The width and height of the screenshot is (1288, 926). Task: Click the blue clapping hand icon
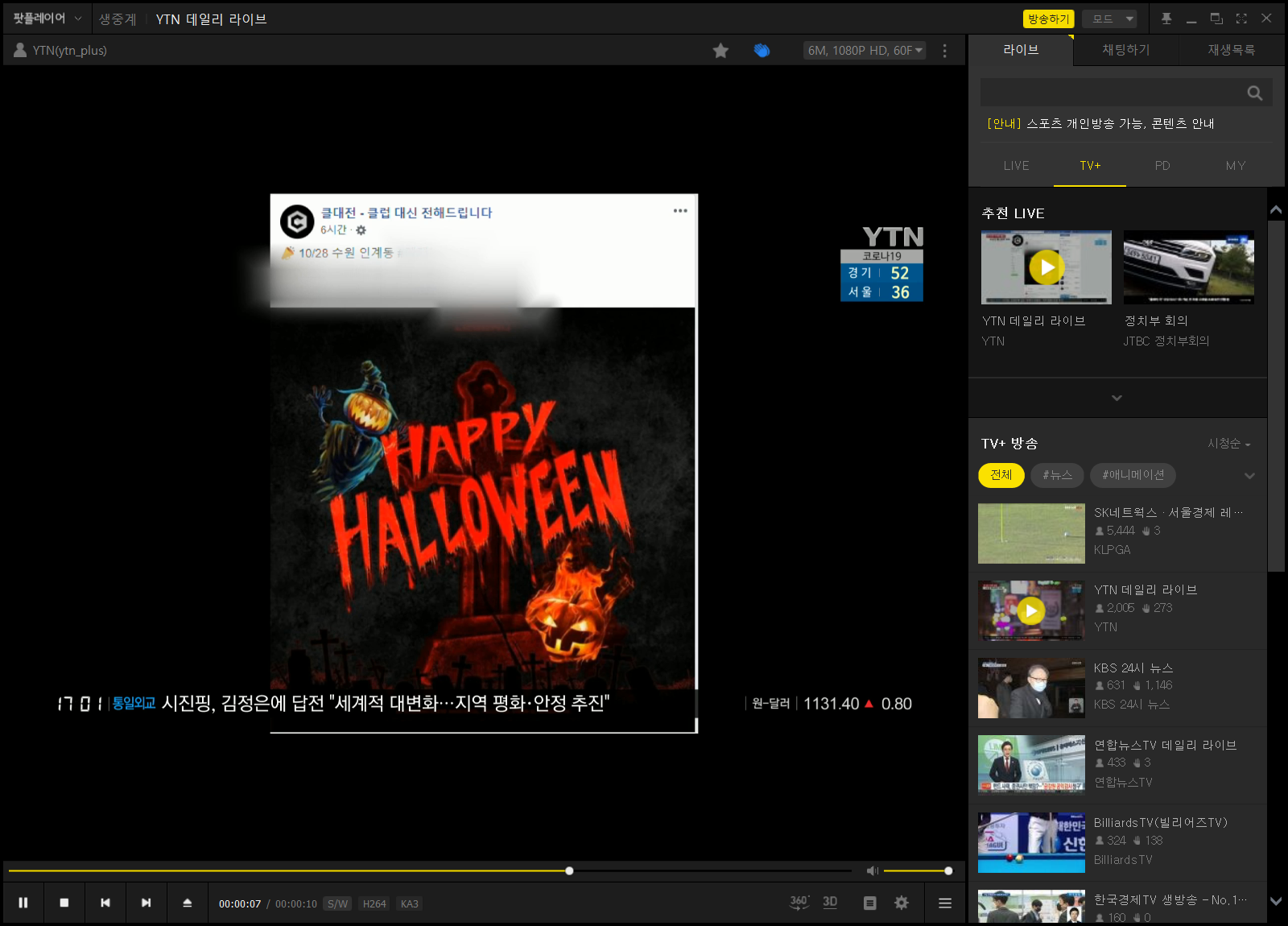point(762,51)
